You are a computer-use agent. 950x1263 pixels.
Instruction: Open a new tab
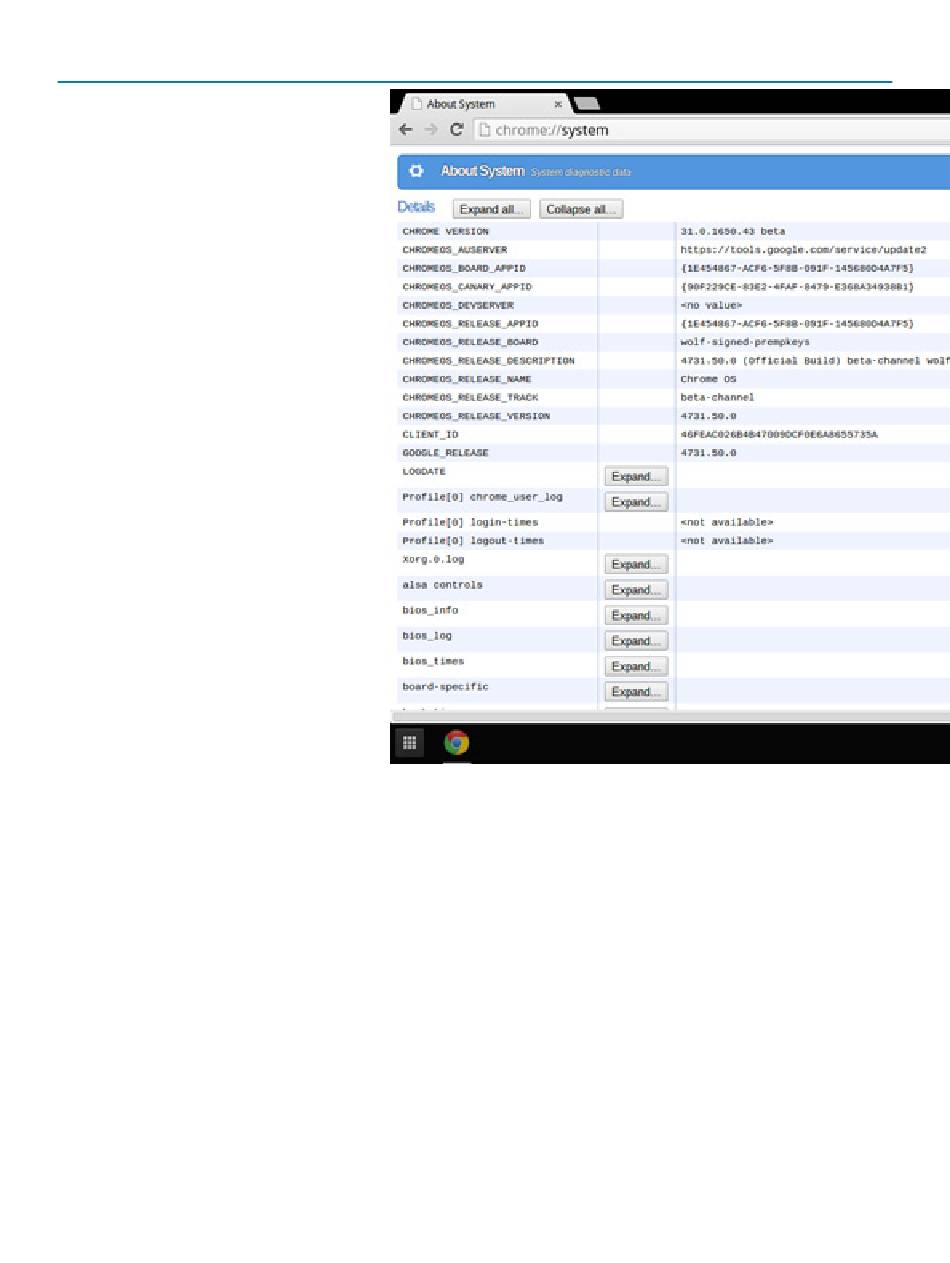tap(586, 104)
